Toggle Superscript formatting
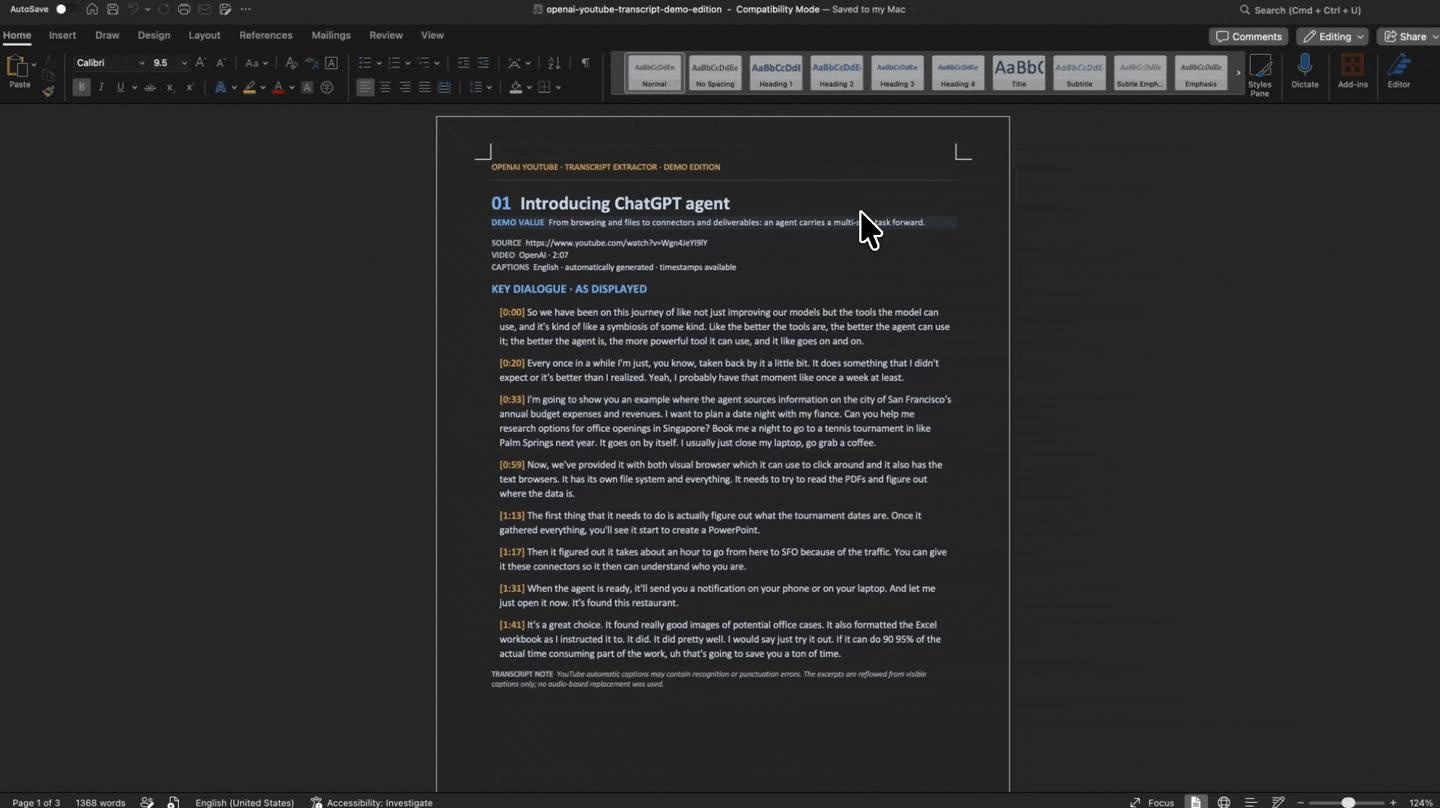Image resolution: width=1440 pixels, height=808 pixels. point(190,87)
